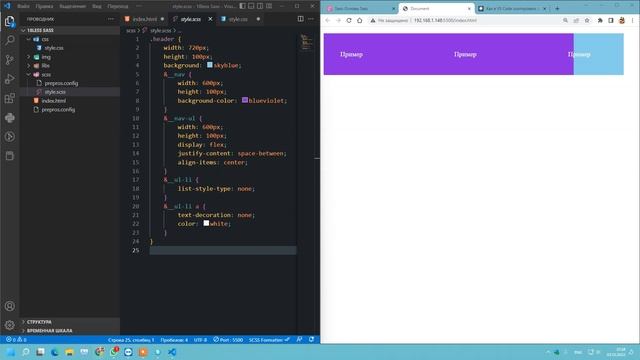
Task: Click the white color swatch
Action: click(206, 223)
